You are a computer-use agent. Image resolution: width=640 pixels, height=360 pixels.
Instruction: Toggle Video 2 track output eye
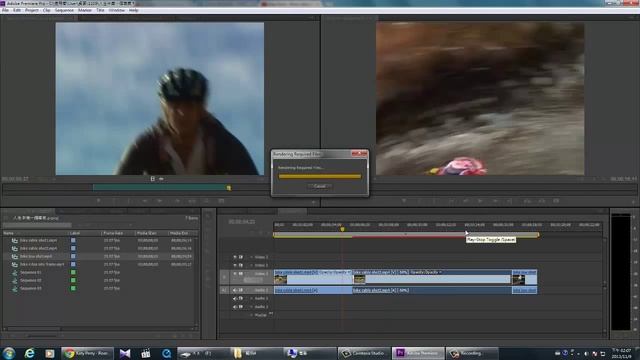[x=235, y=265]
